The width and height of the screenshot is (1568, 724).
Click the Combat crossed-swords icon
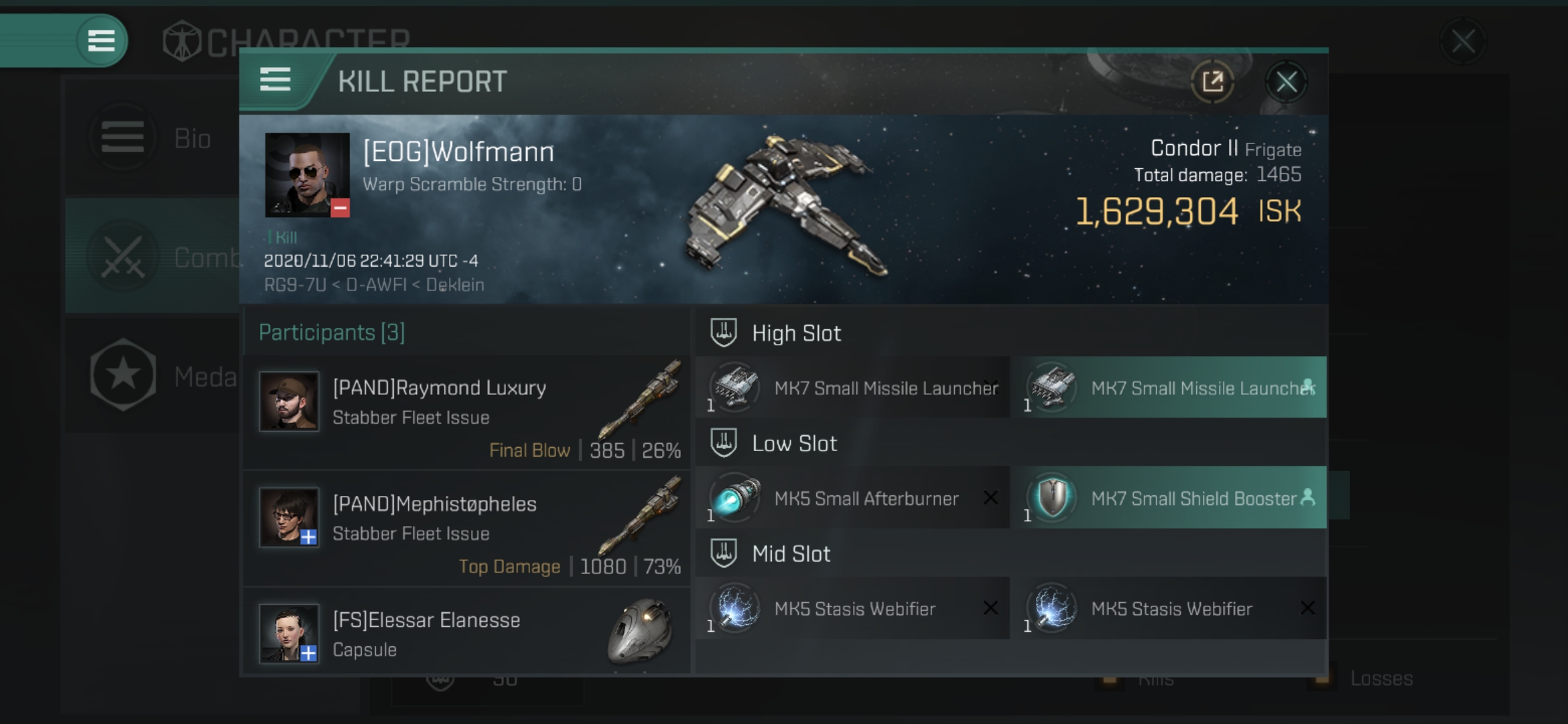point(123,257)
